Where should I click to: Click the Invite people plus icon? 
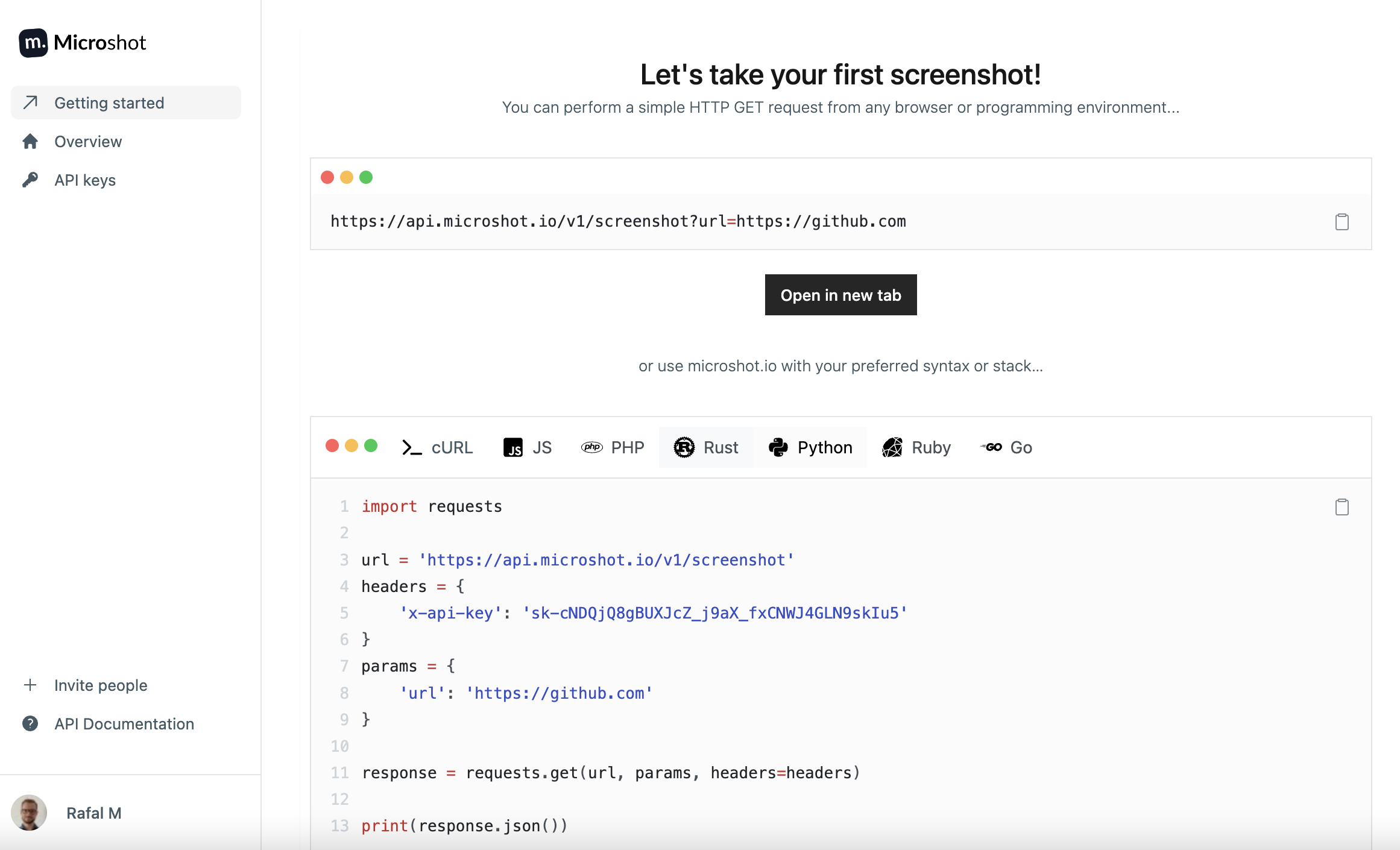[30, 685]
